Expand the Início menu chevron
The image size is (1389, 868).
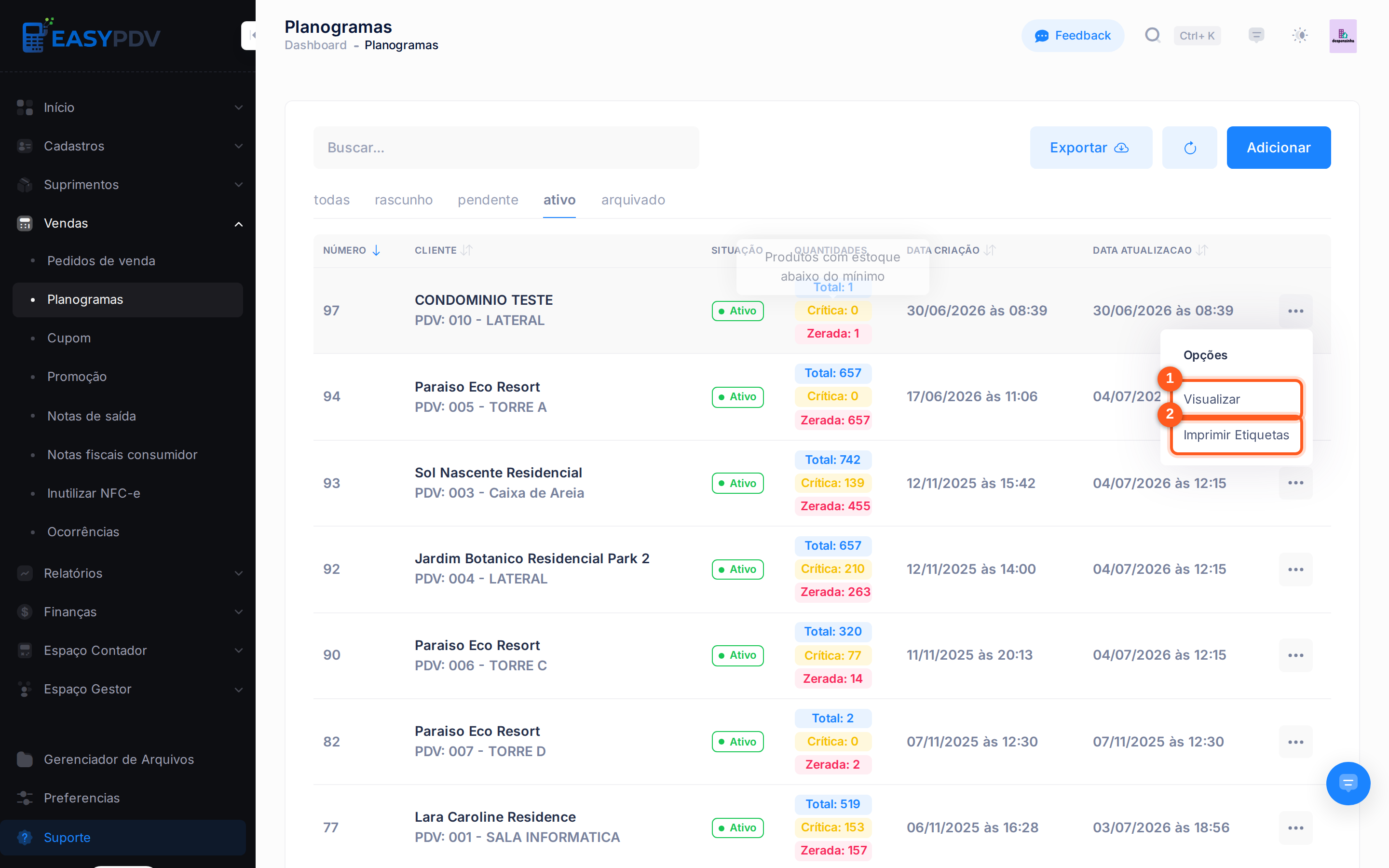[x=239, y=108]
